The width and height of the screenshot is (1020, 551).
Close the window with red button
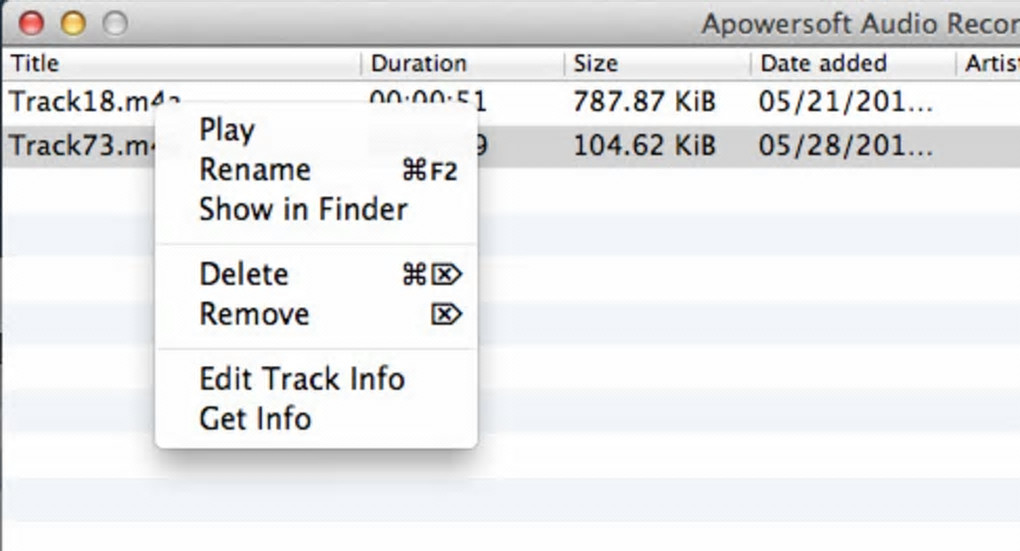tap(31, 23)
